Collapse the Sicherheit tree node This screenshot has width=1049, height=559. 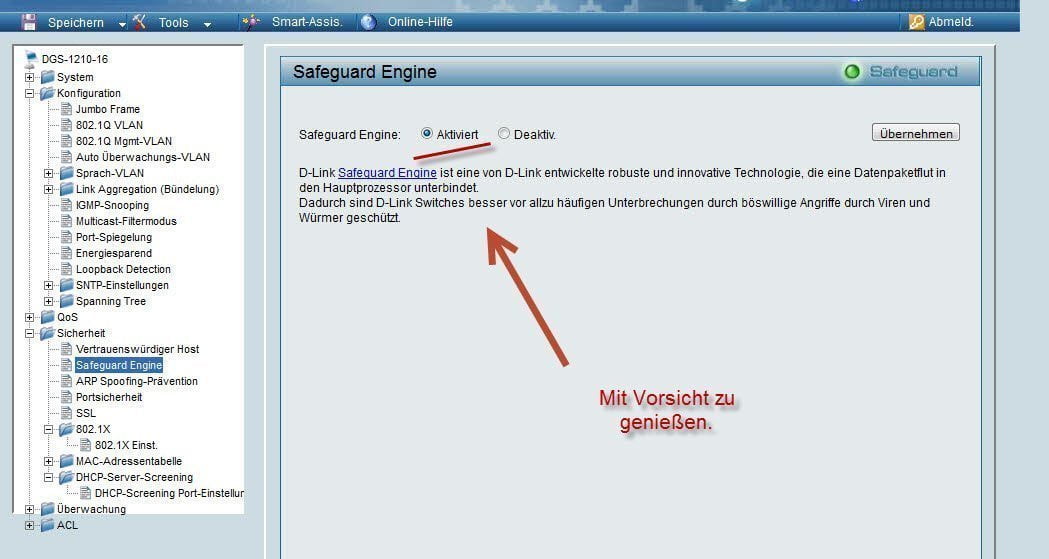point(29,333)
